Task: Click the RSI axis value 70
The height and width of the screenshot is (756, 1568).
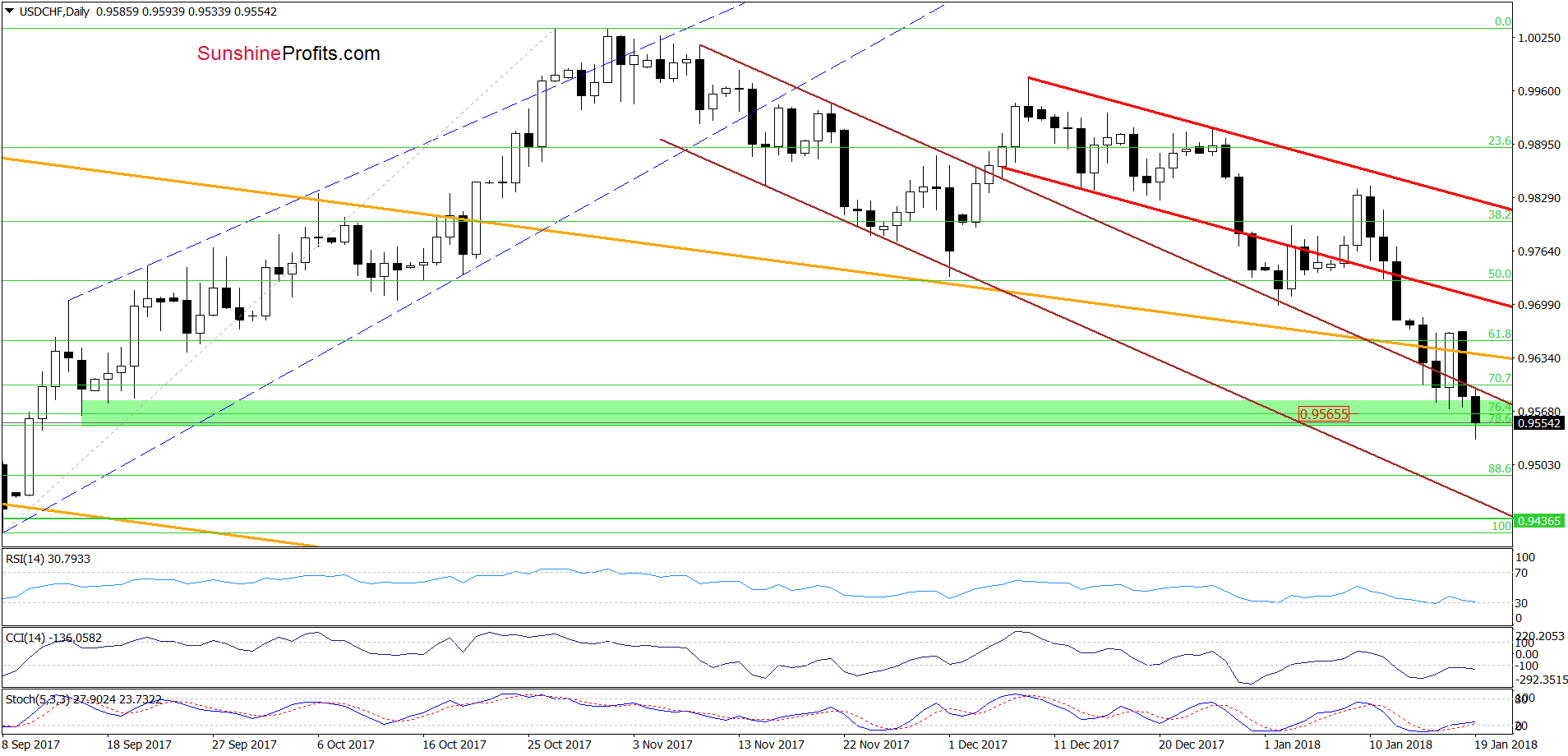Action: [x=1521, y=573]
